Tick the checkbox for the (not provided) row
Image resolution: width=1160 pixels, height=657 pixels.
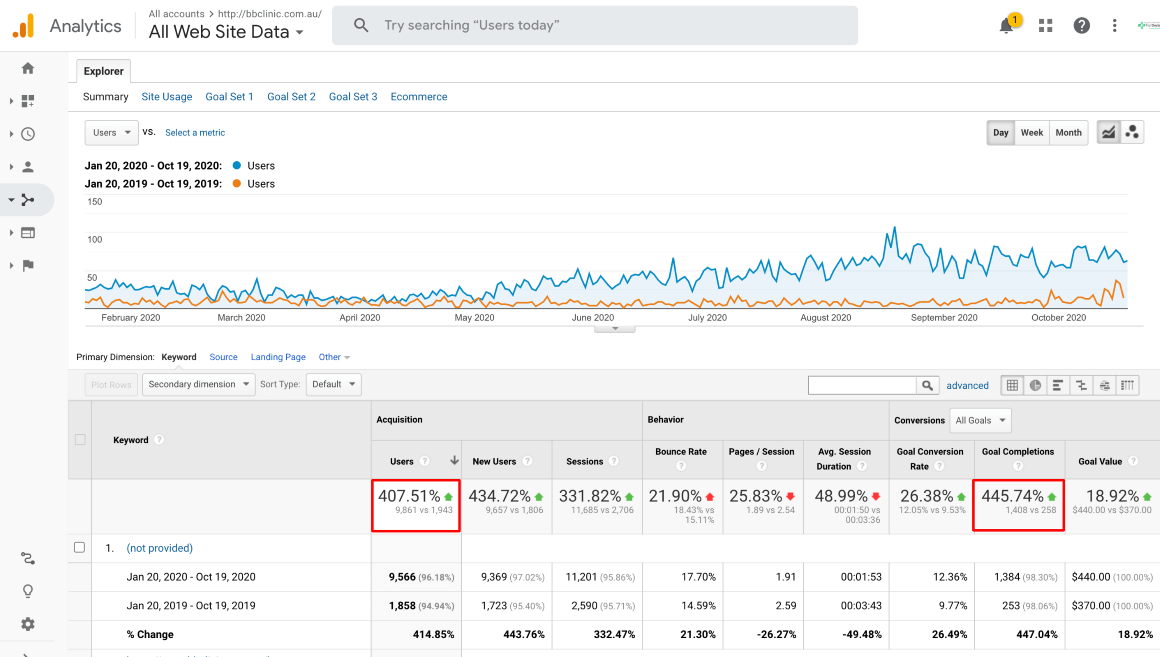click(x=81, y=548)
